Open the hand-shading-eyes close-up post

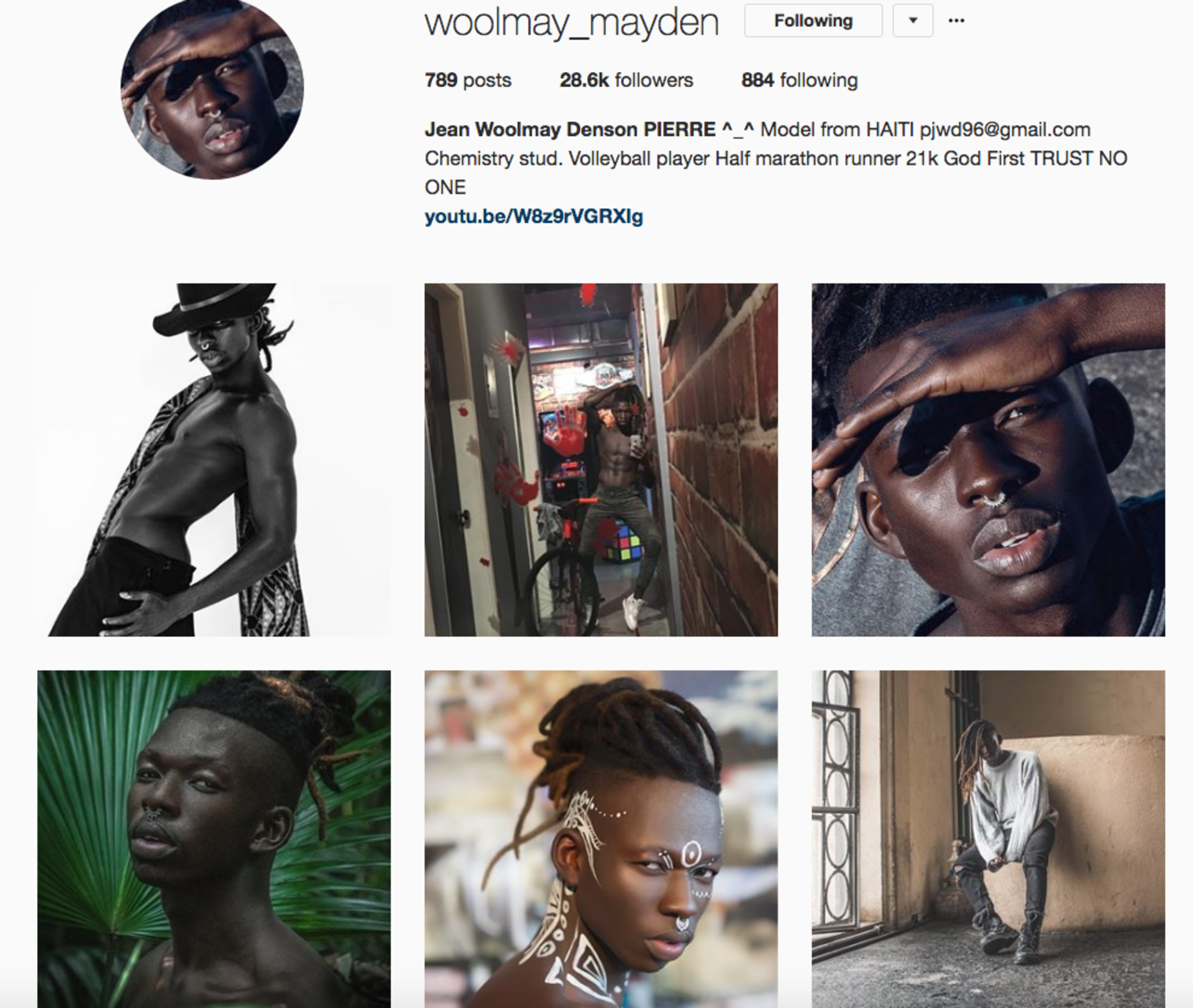coord(988,460)
